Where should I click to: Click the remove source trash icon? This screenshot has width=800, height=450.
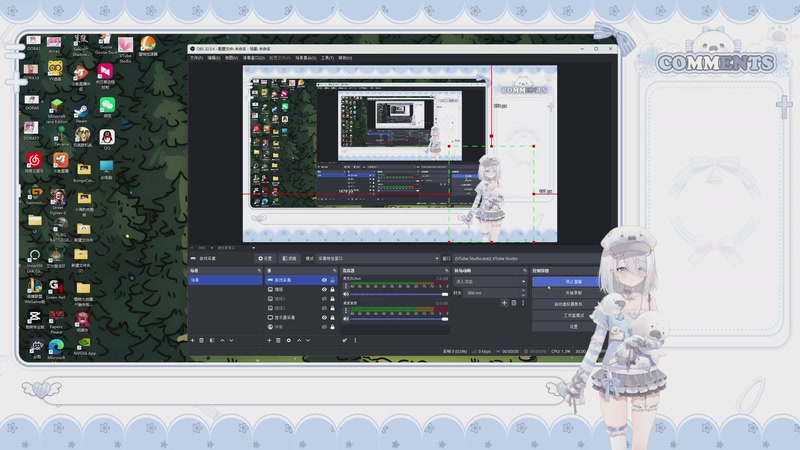pos(279,340)
